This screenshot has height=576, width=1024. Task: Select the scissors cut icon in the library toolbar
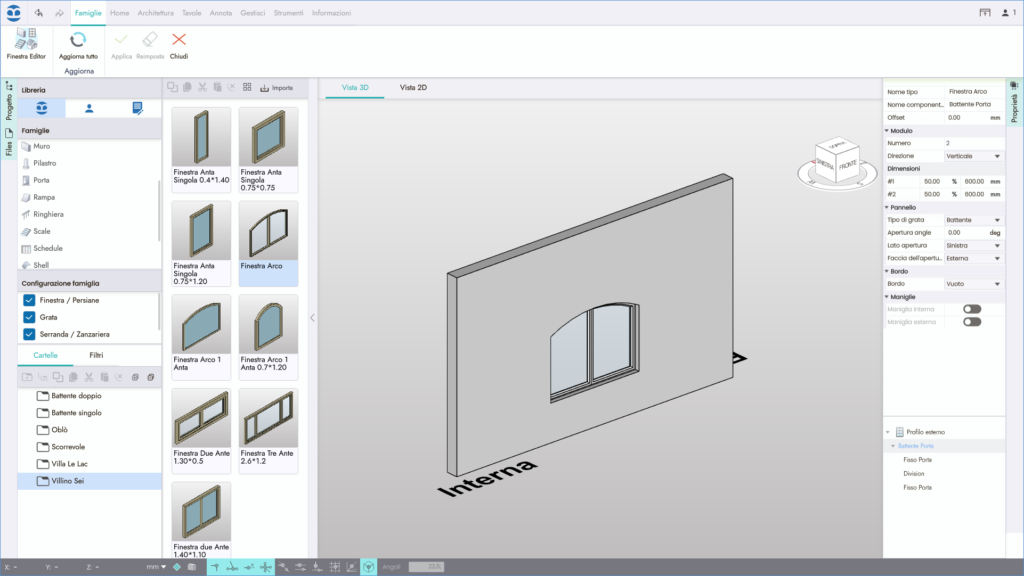tap(202, 87)
